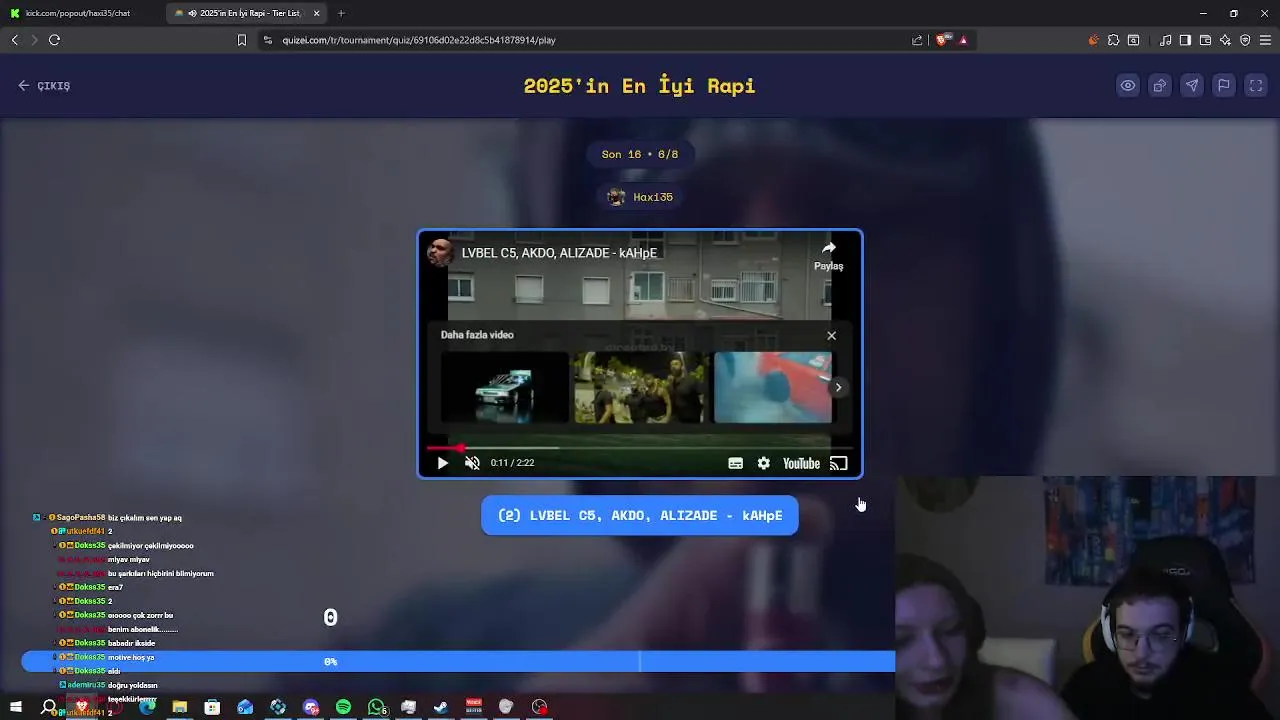Reload the quizei page

(x=54, y=40)
